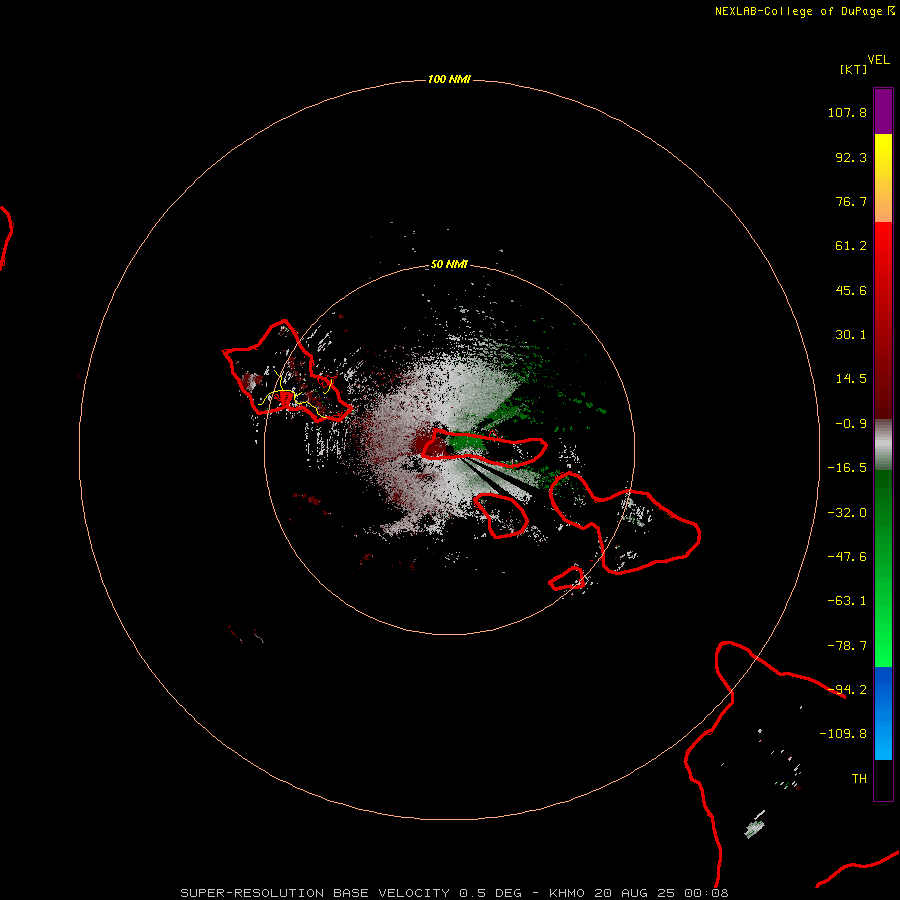
Task: Click the 61.2 velocity scale value
Action: [x=851, y=246]
